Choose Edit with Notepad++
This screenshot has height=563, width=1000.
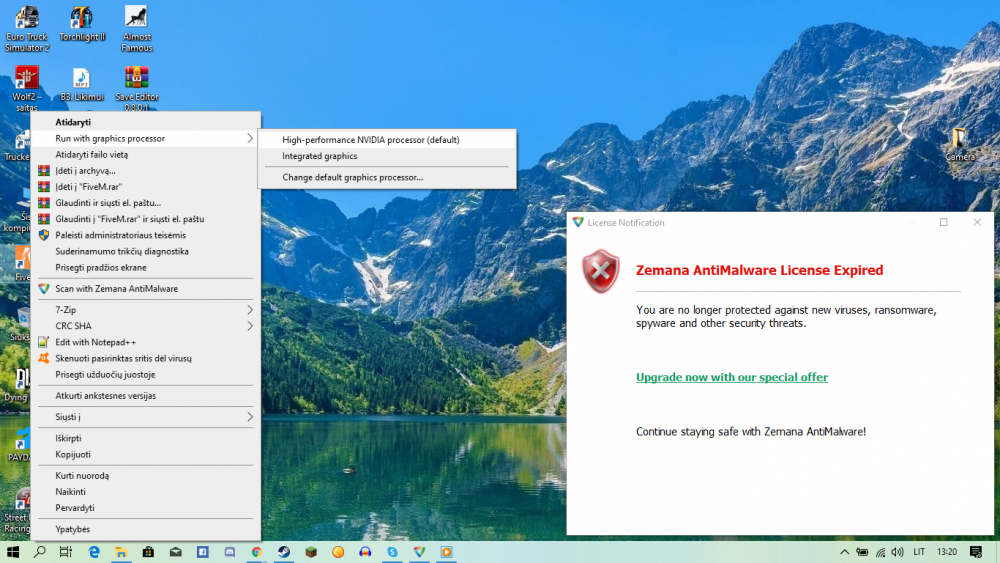(x=146, y=342)
